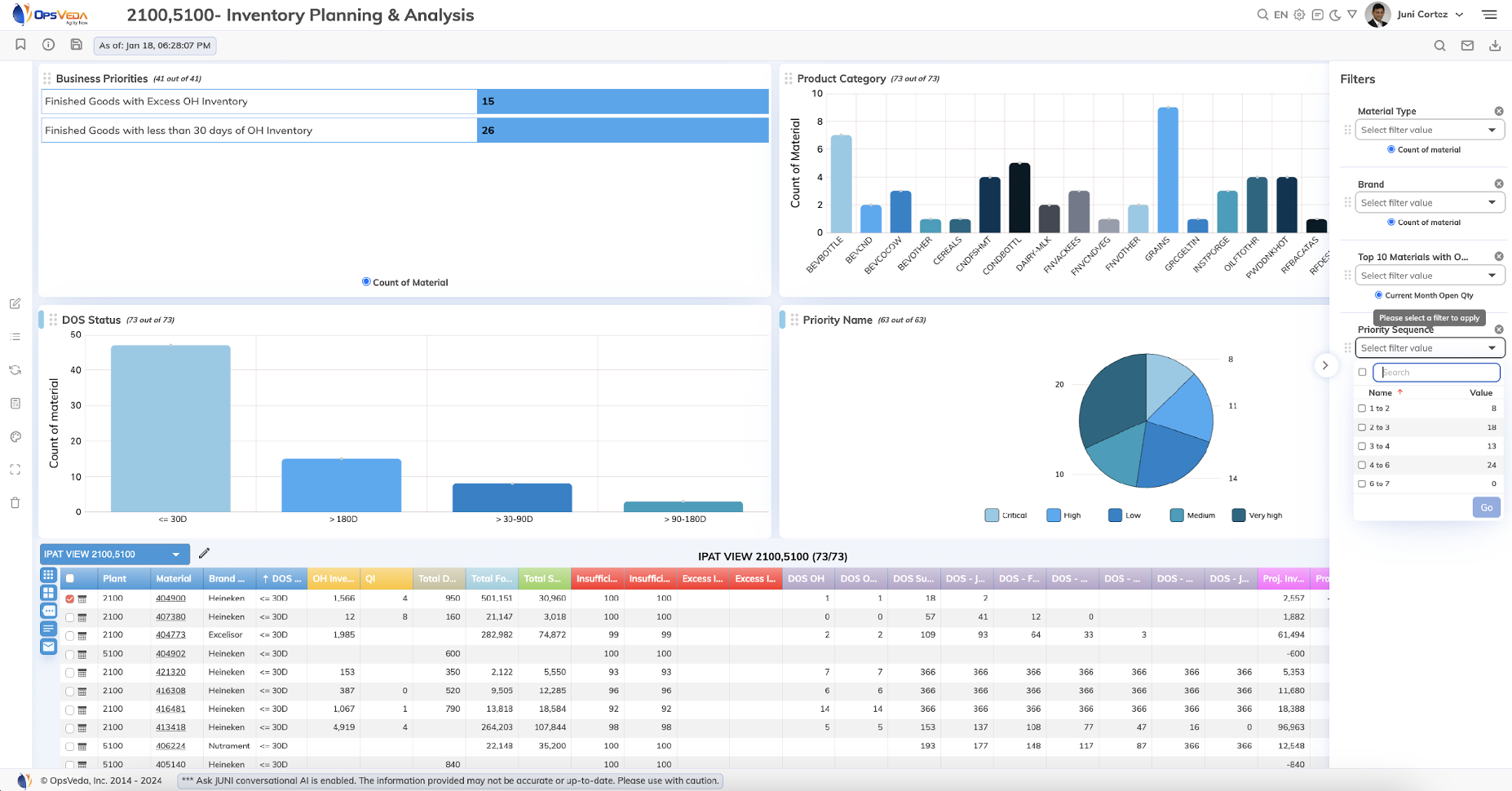Click the Critical legend color swatch
This screenshot has width=1512, height=791.
992,515
